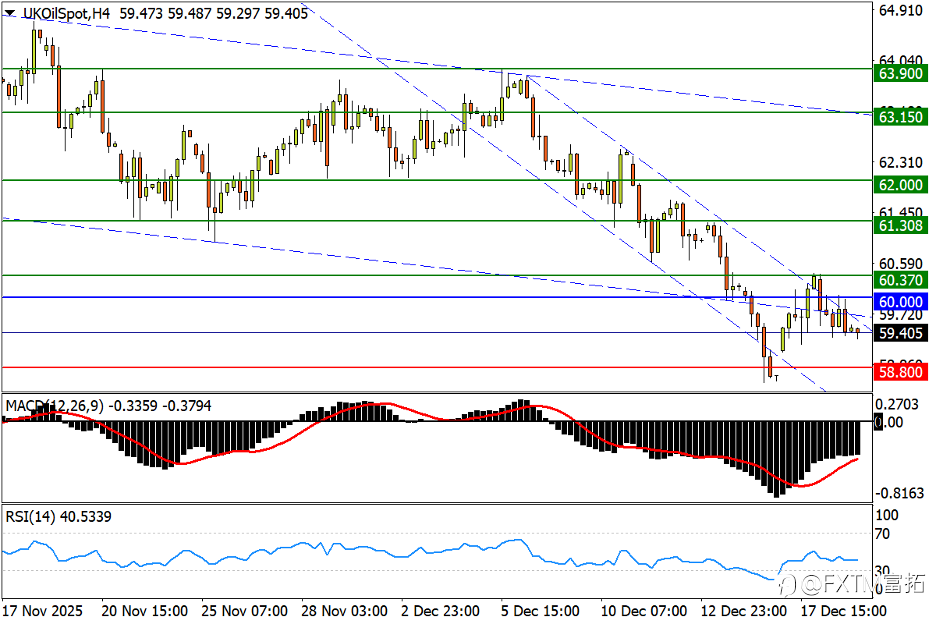
Task: Pick the green 61.308 price level label
Action: click(x=901, y=225)
